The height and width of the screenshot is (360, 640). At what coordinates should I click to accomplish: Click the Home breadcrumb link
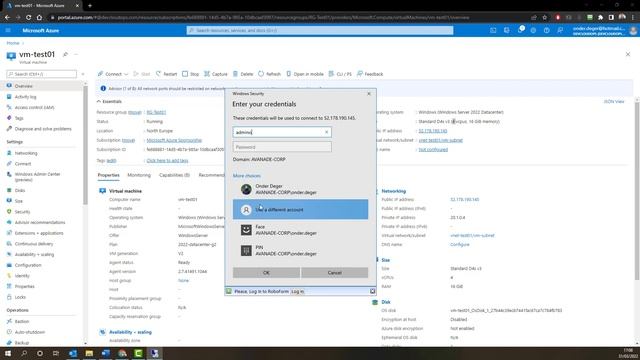(x=13, y=43)
